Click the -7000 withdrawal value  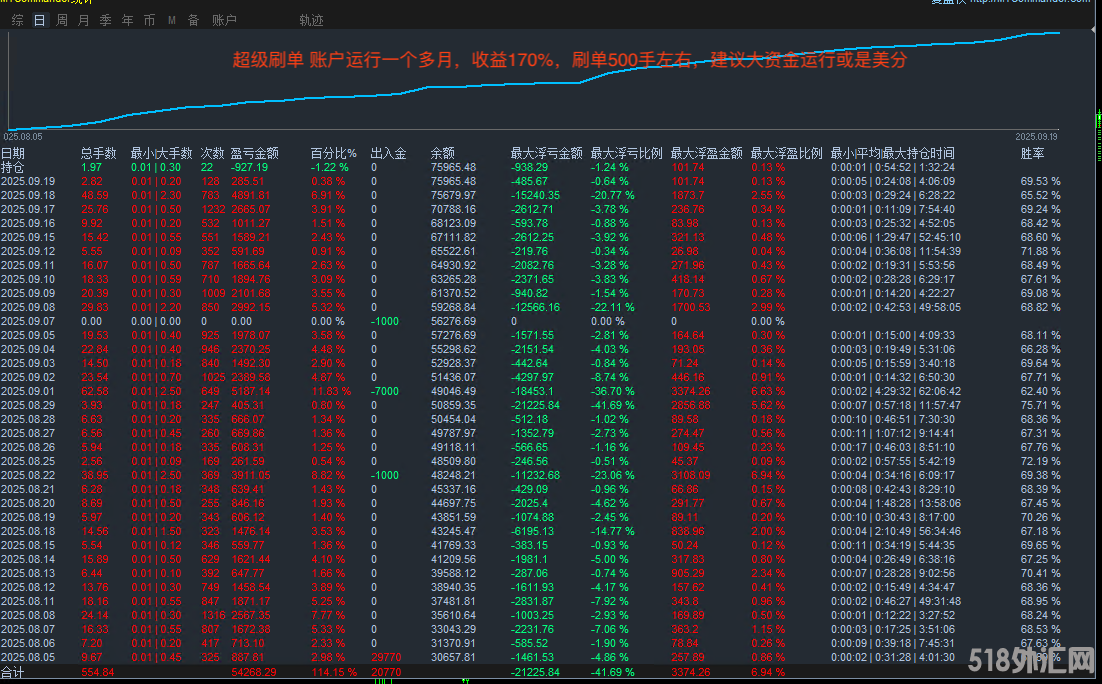click(x=385, y=392)
